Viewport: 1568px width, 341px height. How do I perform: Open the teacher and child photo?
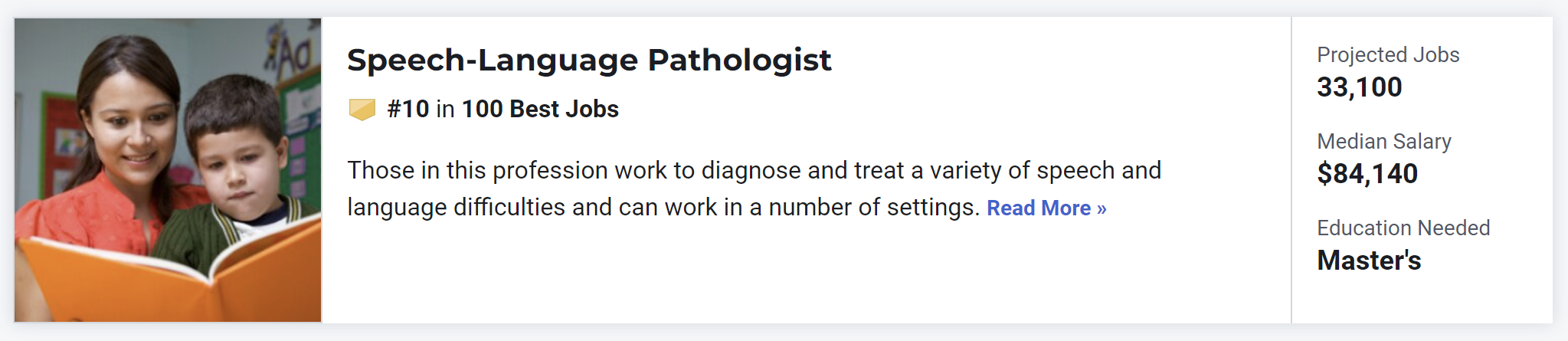[168, 170]
